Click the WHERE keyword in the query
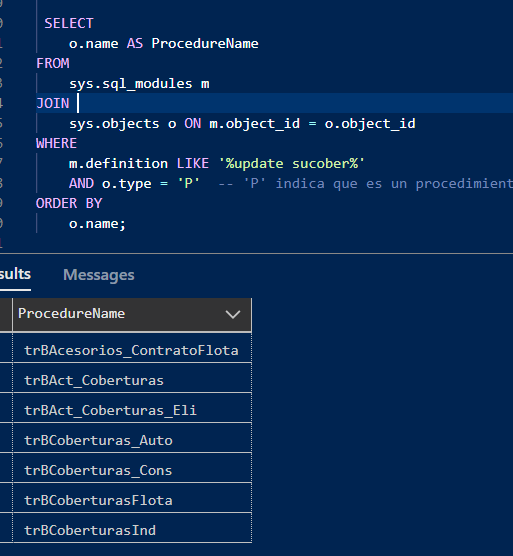Screen dimensions: 513x556 point(56,144)
